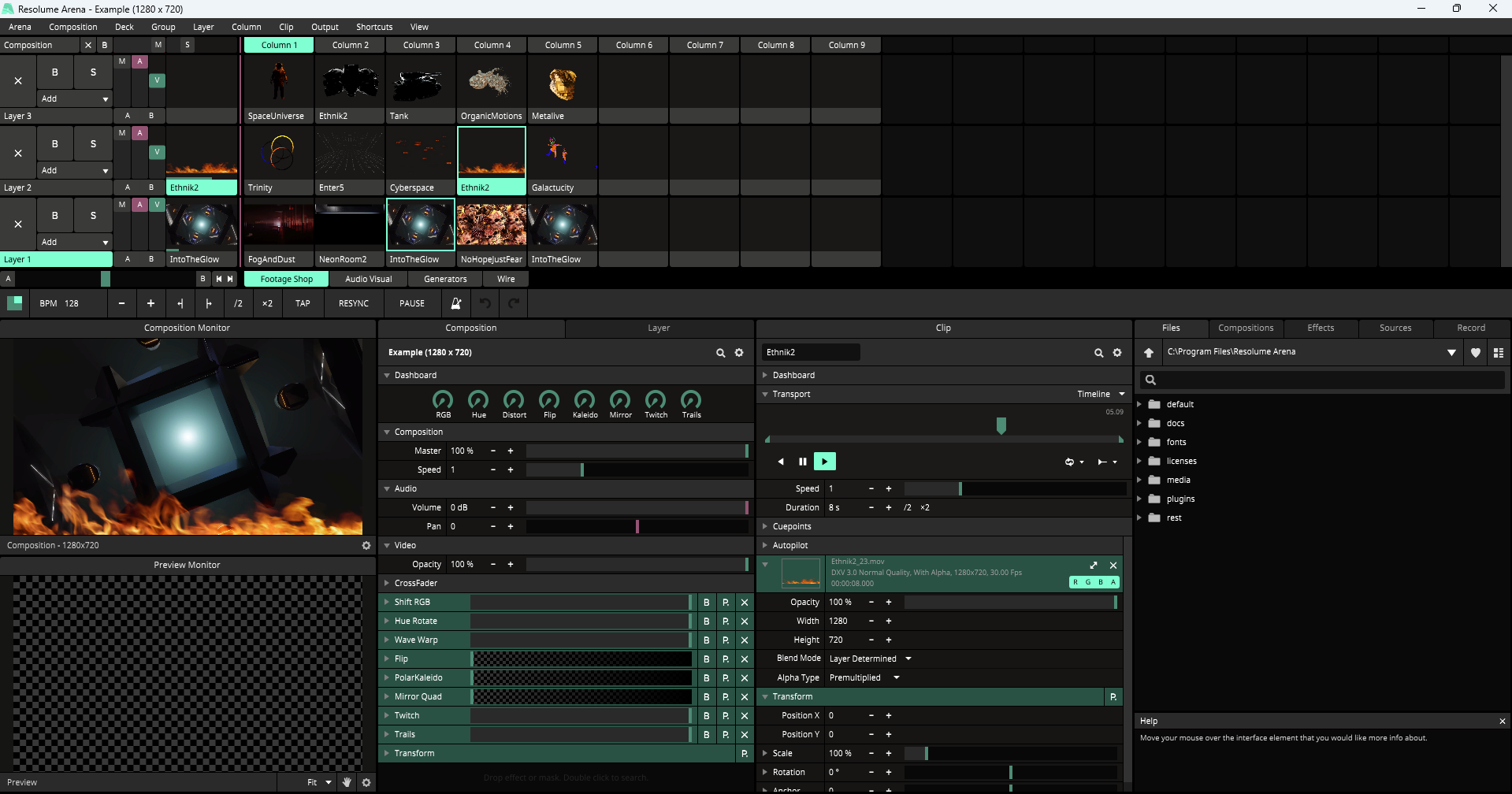Trigger Column 5 header
Image resolution: width=1512 pixels, height=794 pixels.
pyautogui.click(x=563, y=45)
